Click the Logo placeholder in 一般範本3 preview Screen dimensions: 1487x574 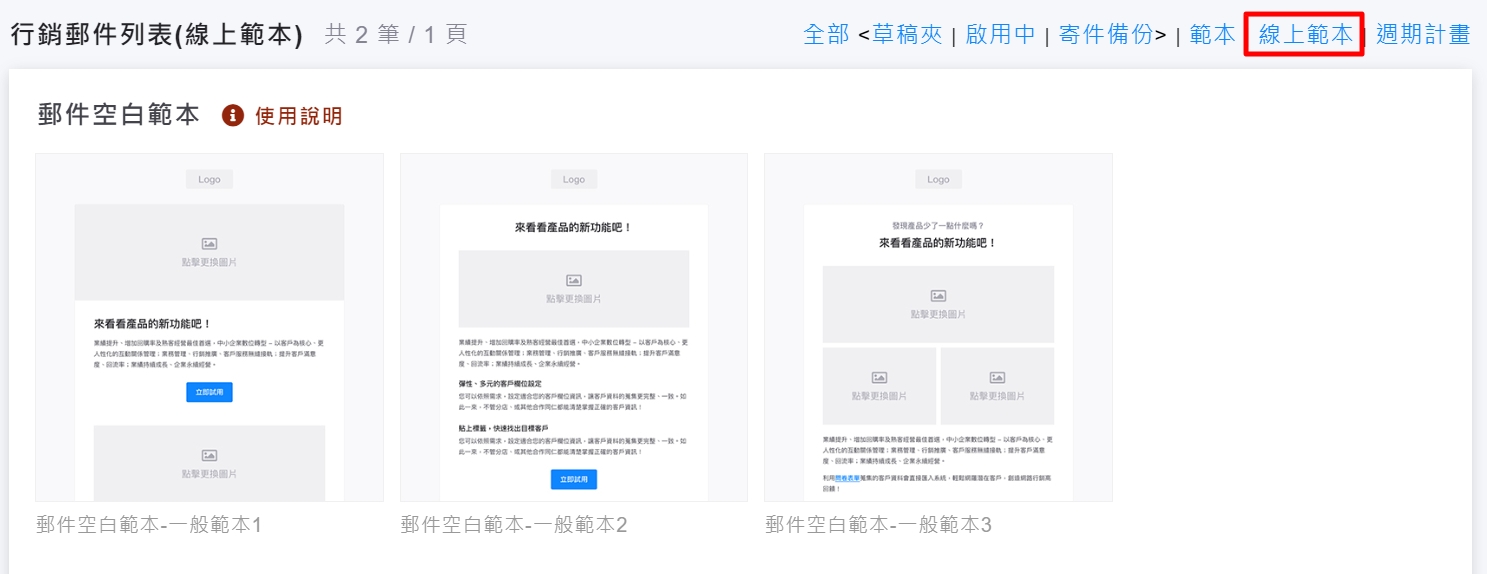pos(938,180)
